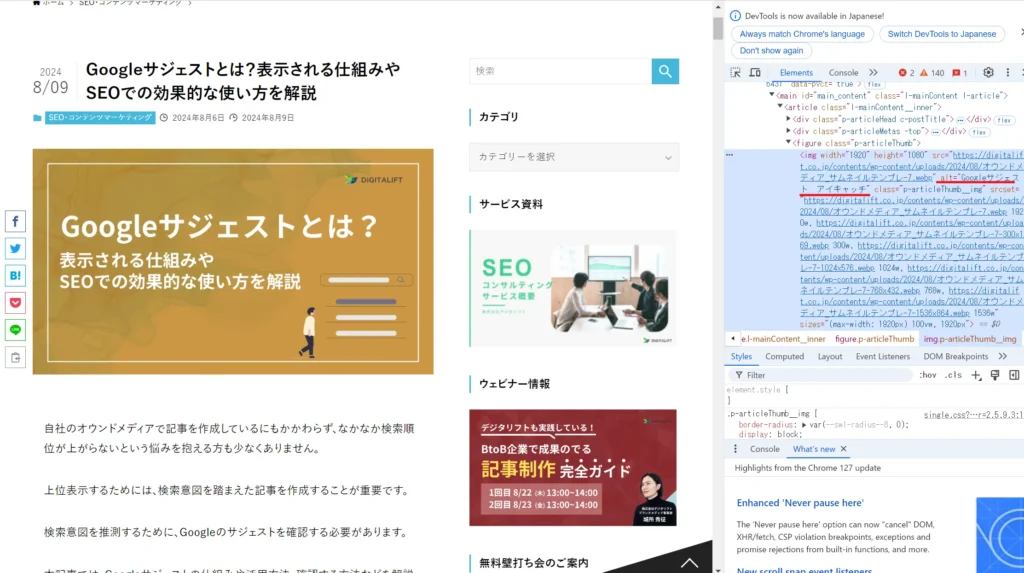Viewport: 1024px width, 573px height.
Task: Save the article to Pocket
Action: [16, 303]
